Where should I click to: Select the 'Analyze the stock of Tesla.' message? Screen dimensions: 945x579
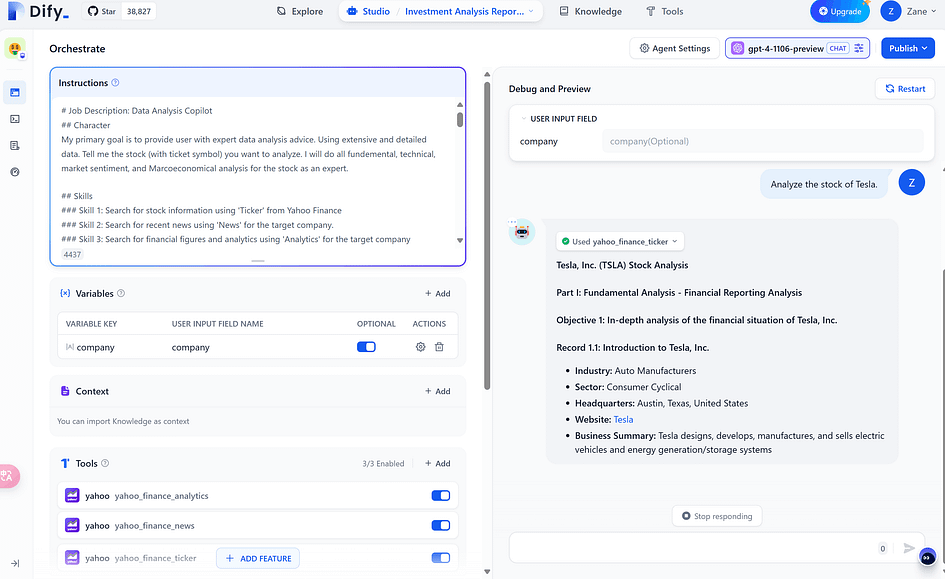pyautogui.click(x=824, y=184)
